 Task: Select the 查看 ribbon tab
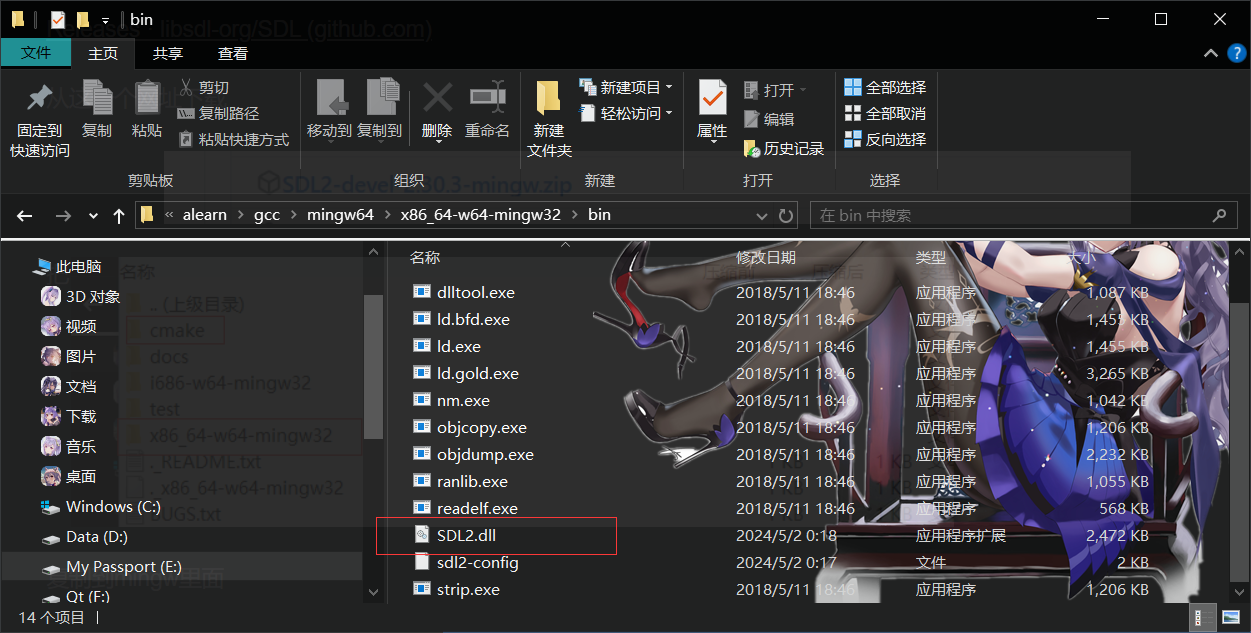coord(233,54)
